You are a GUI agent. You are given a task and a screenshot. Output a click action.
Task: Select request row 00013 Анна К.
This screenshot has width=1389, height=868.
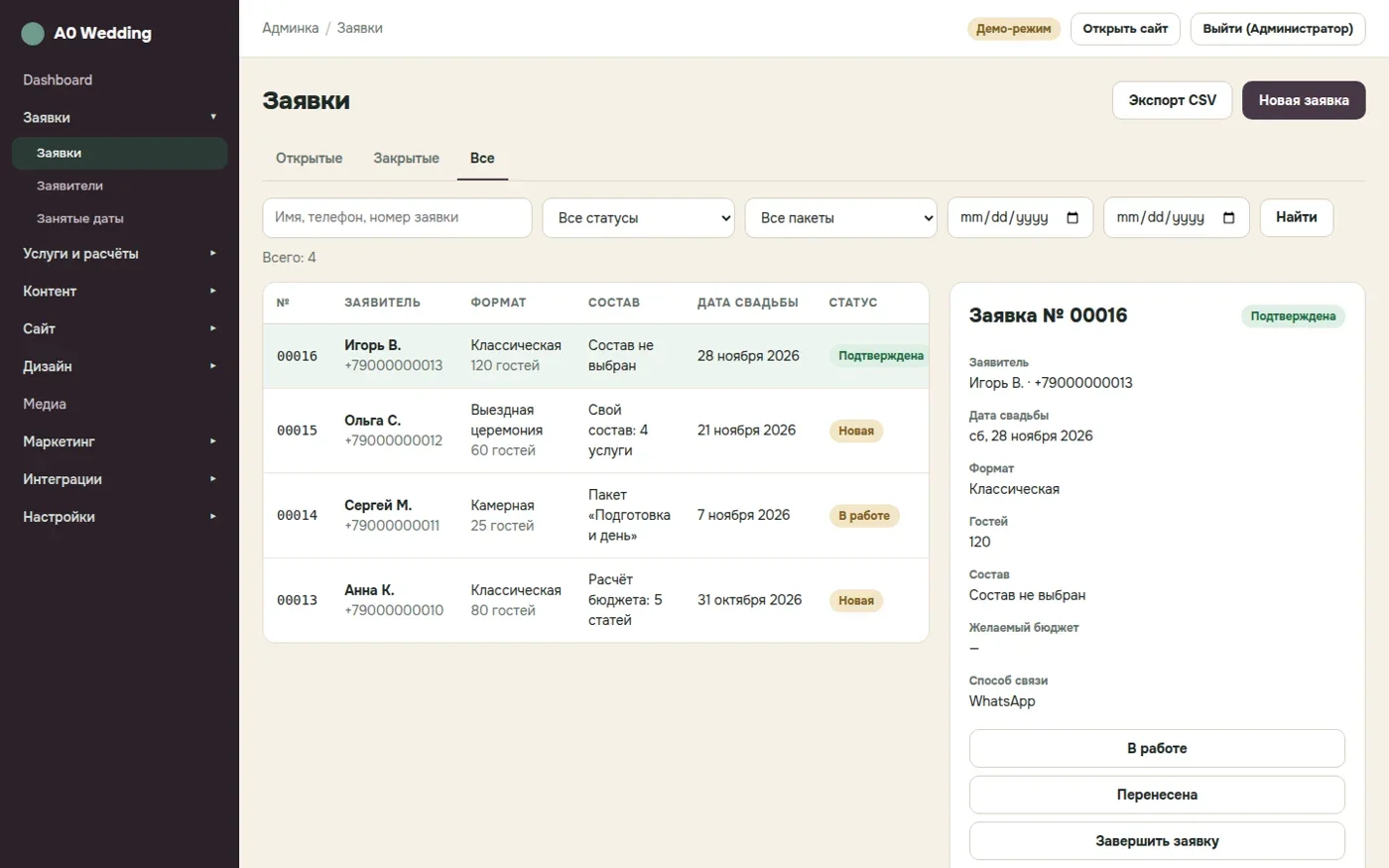click(595, 600)
